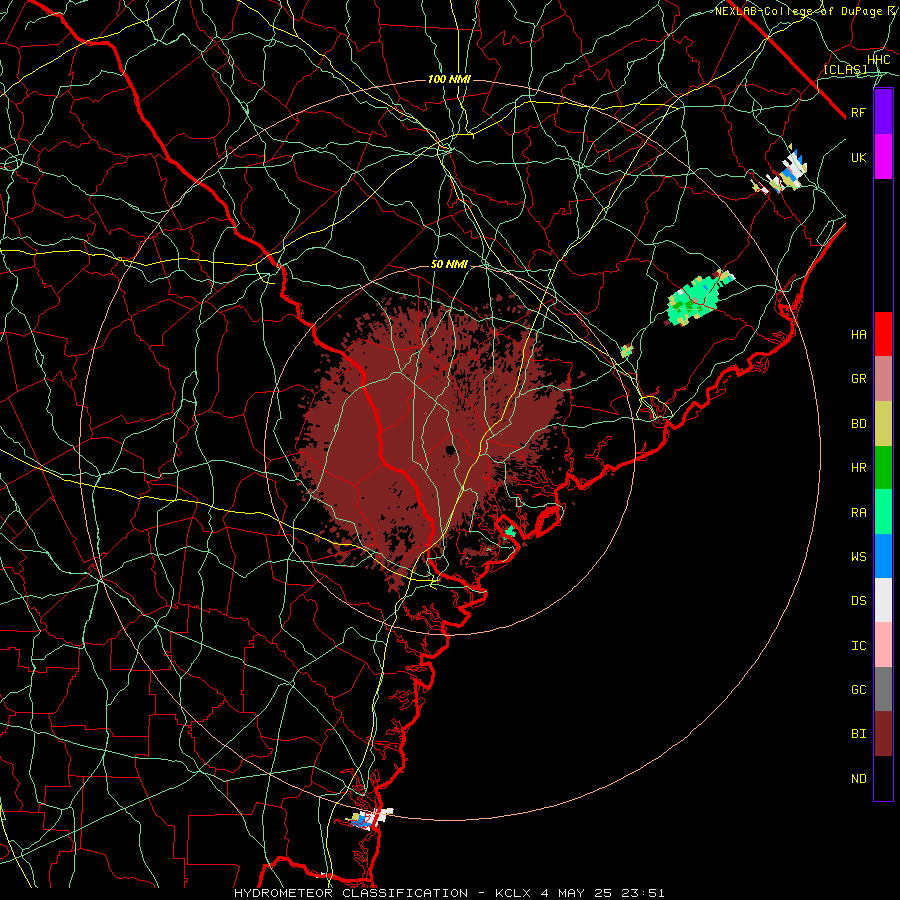Click the HA legend label
The image size is (900, 900).
(x=858, y=335)
